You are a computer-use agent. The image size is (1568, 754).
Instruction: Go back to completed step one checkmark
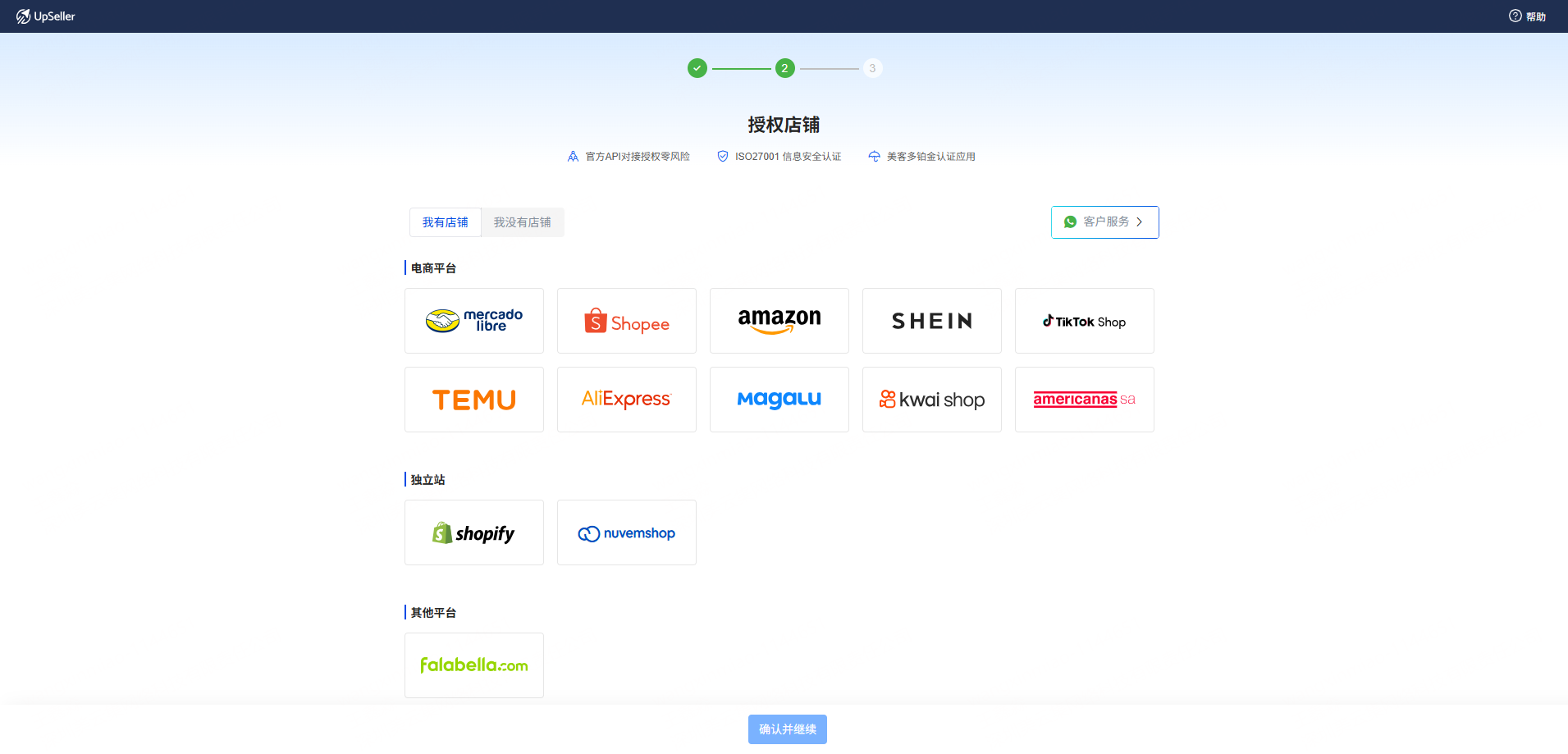(x=697, y=68)
